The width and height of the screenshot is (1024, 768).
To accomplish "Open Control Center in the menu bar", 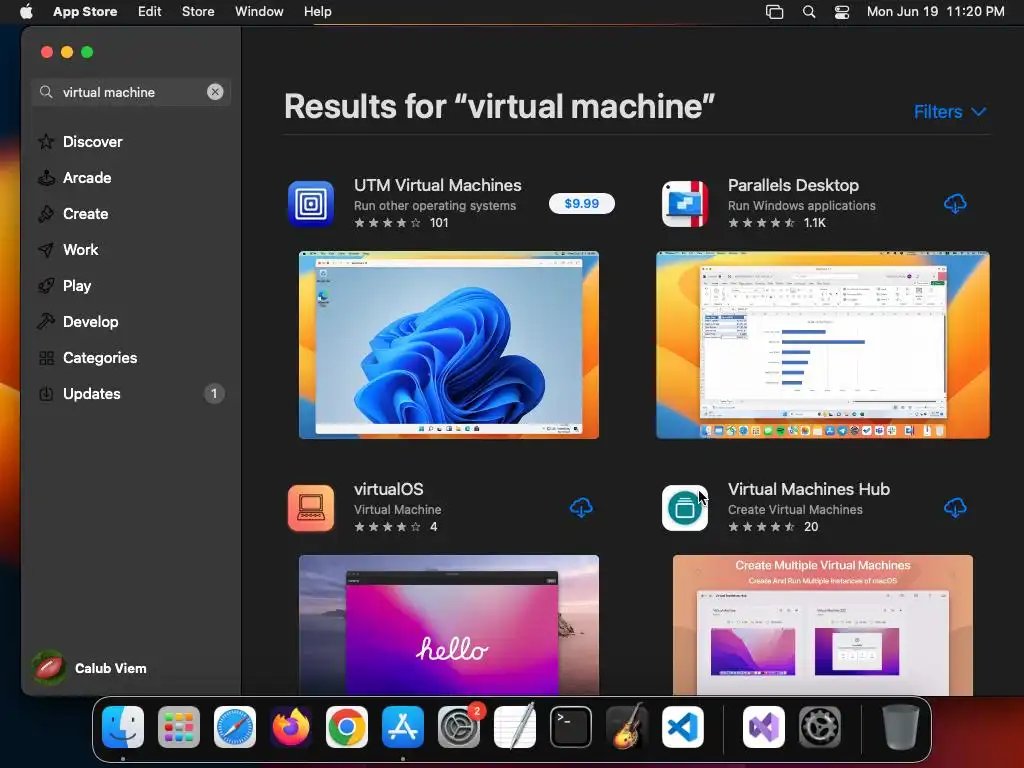I will point(842,12).
